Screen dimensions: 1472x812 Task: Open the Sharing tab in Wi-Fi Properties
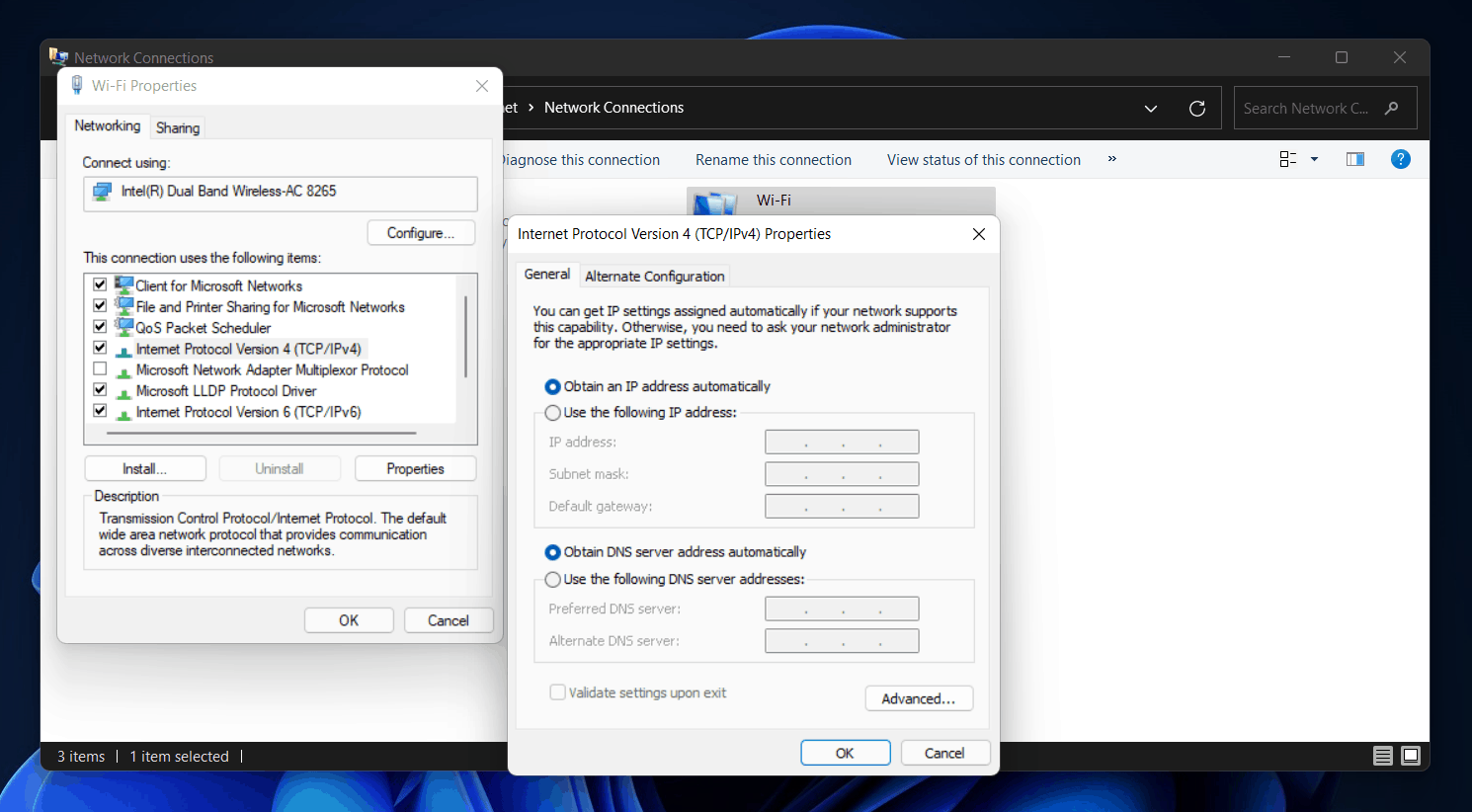point(178,127)
